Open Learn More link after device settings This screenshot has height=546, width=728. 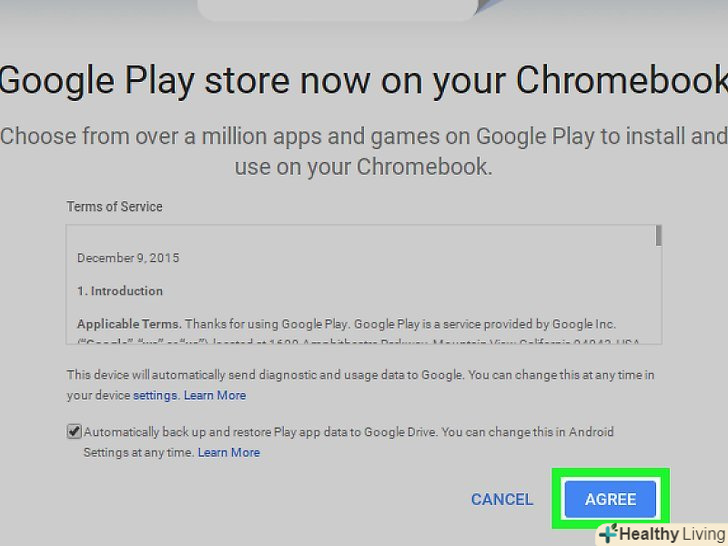[215, 395]
